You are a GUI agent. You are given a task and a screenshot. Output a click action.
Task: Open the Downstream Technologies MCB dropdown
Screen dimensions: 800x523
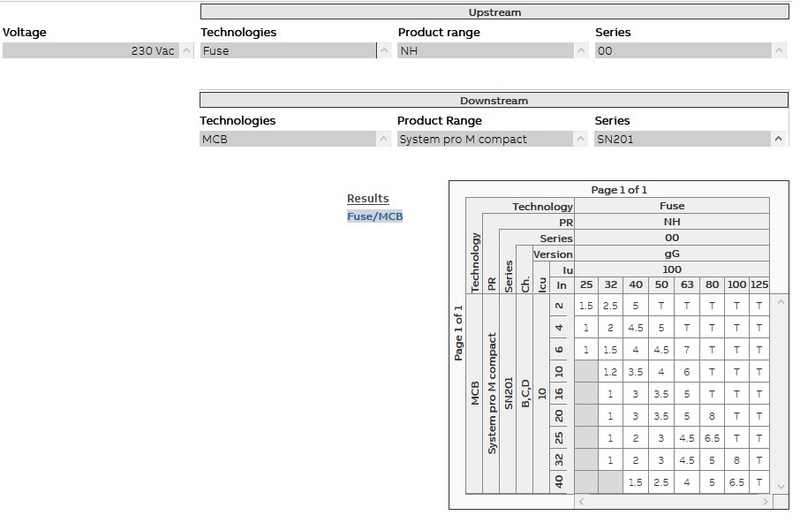tap(383, 139)
